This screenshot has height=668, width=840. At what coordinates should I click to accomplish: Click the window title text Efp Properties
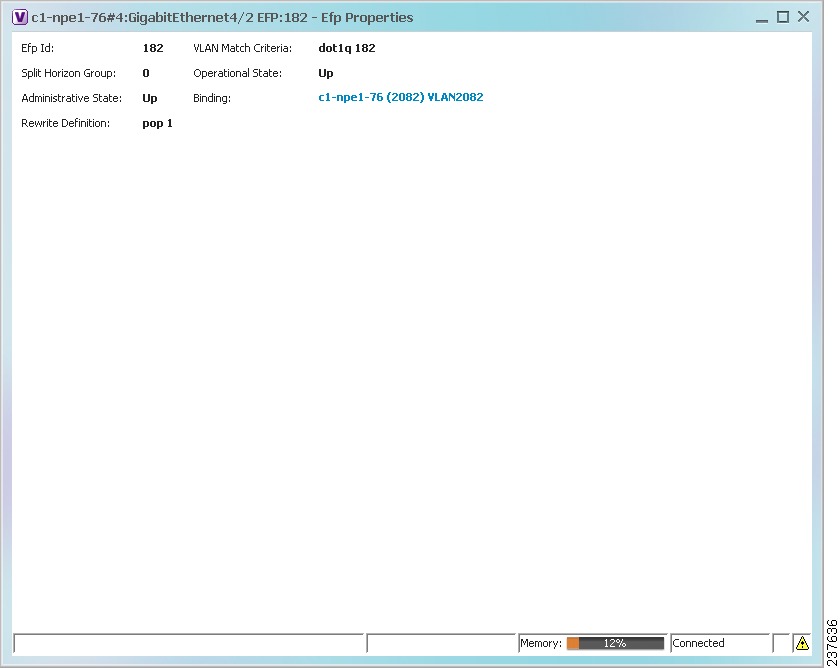[x=367, y=18]
